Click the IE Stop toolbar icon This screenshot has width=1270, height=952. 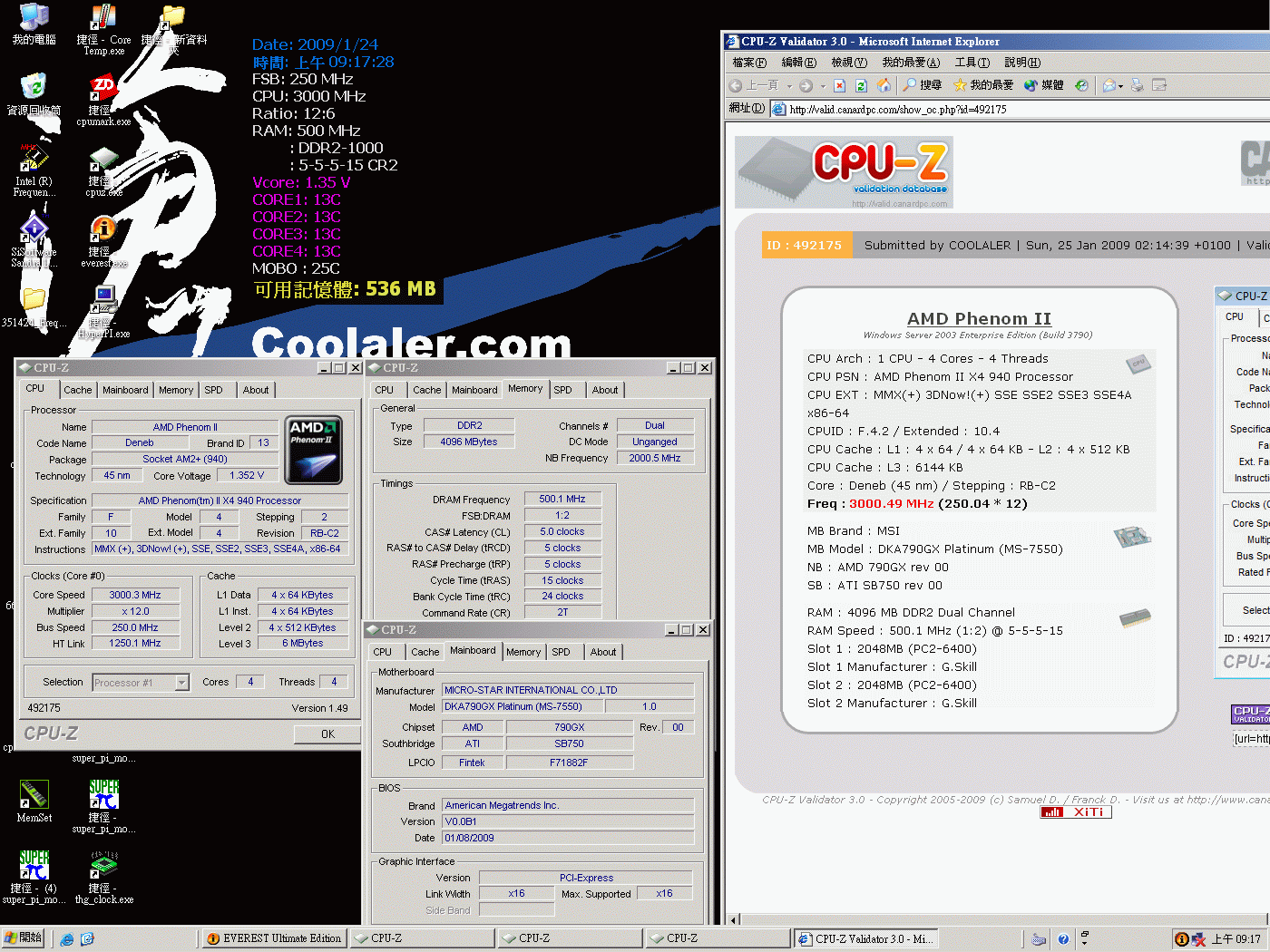(x=839, y=85)
